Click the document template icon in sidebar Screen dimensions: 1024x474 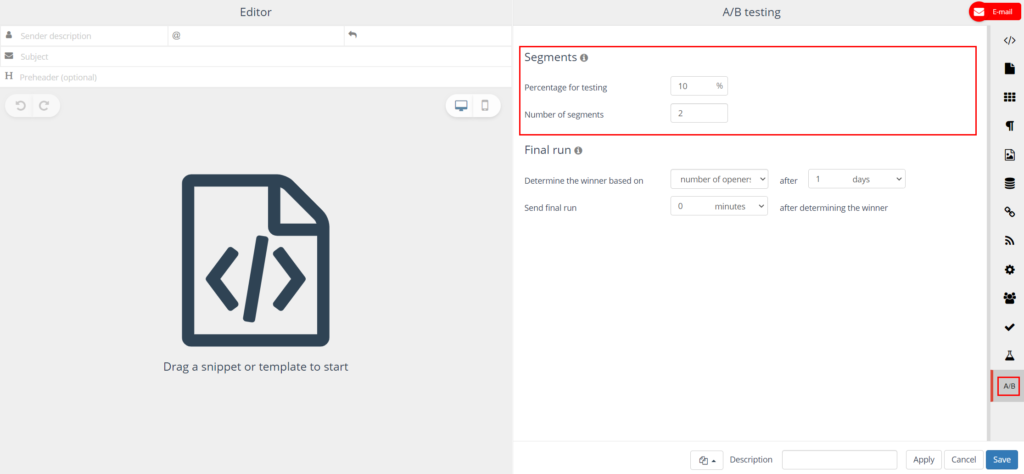coord(1009,68)
